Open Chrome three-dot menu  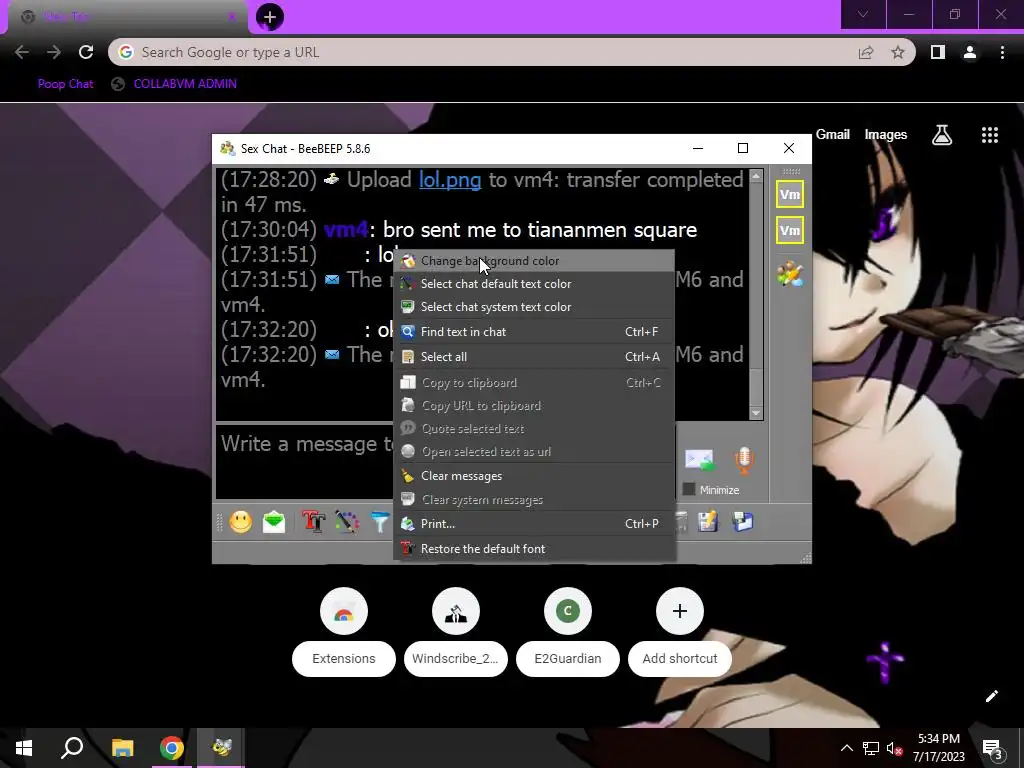coord(1002,52)
